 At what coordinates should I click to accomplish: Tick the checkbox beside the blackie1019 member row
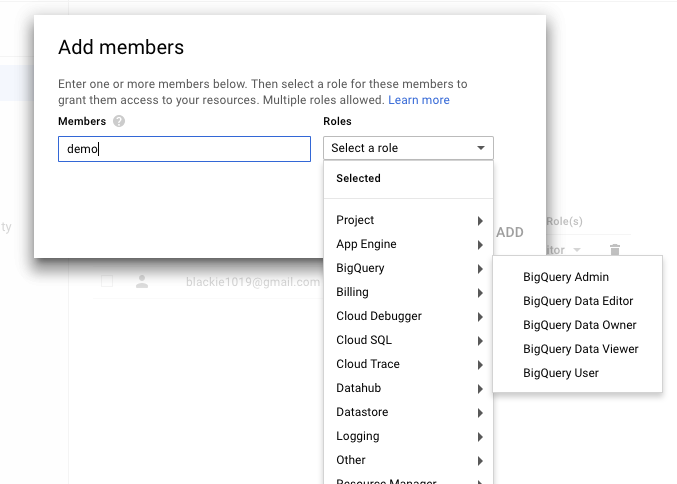pos(107,282)
